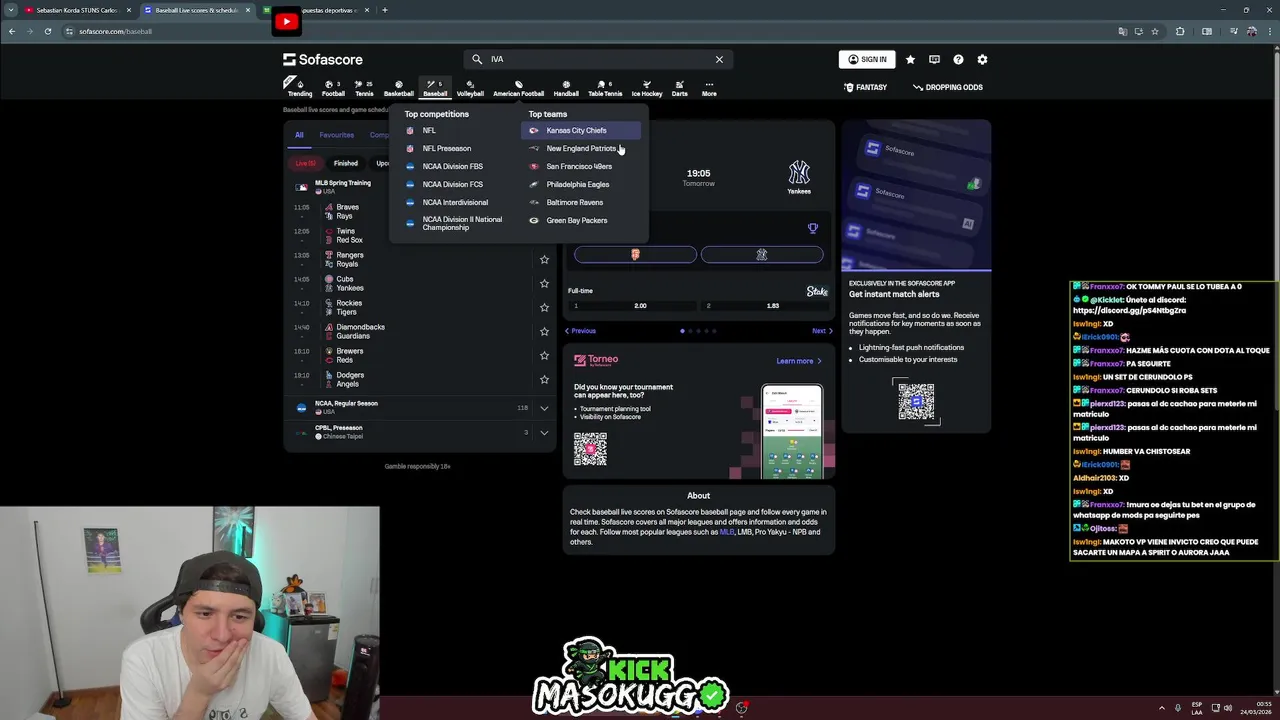This screenshot has width=1280, height=720.
Task: Open a new browser tab
Action: (385, 10)
